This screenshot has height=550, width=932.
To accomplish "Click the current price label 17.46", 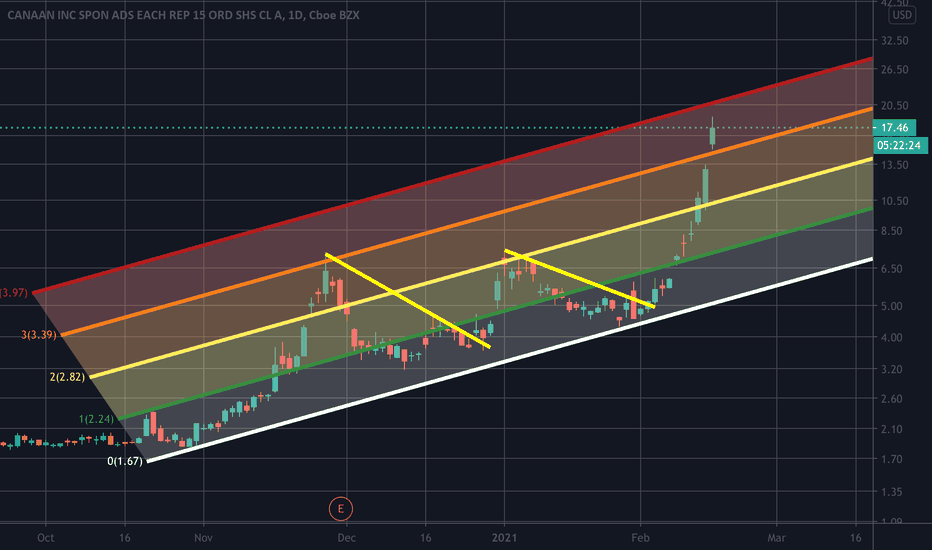I will tap(894, 127).
